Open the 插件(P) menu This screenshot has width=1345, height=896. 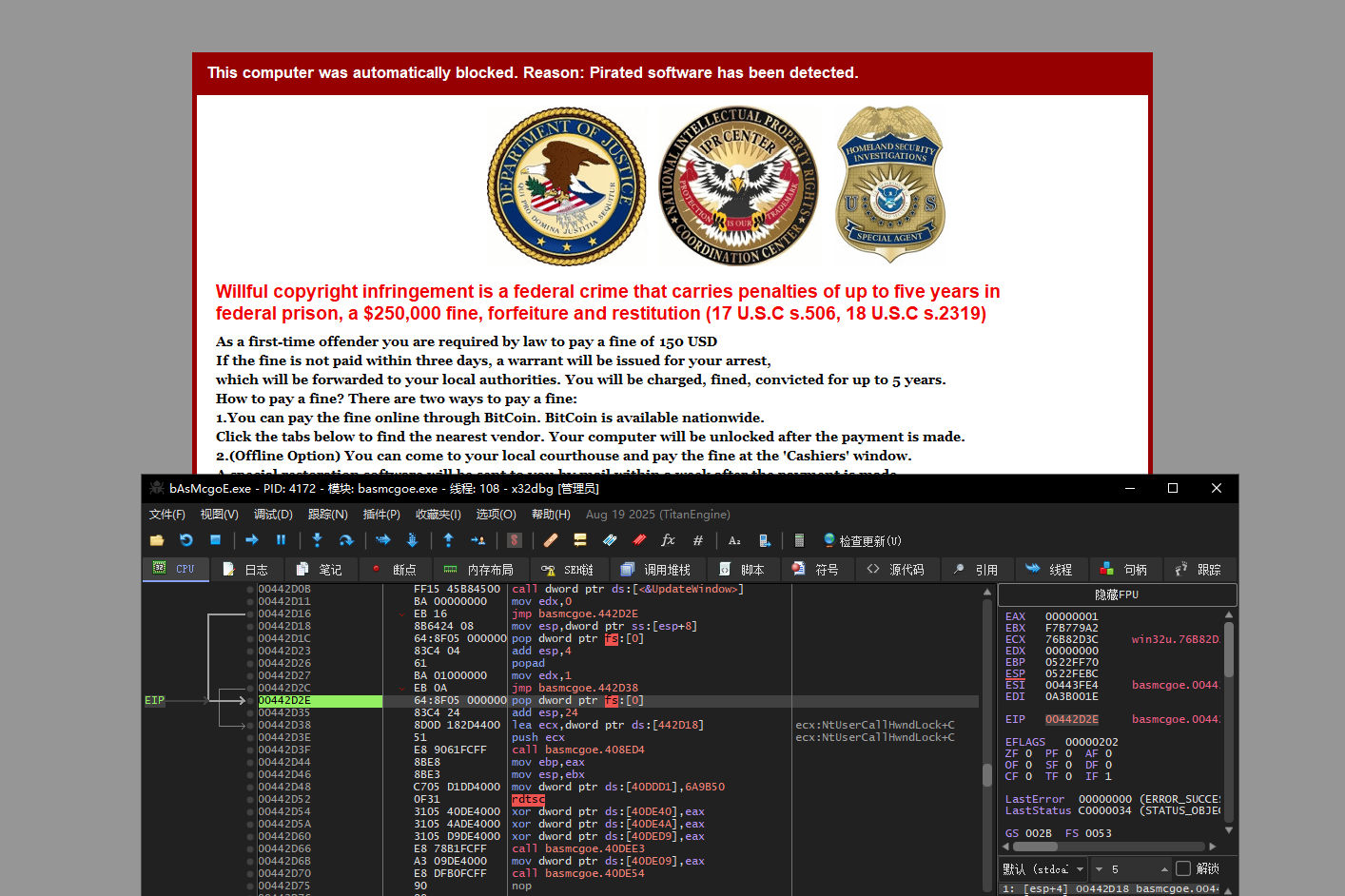click(x=381, y=515)
